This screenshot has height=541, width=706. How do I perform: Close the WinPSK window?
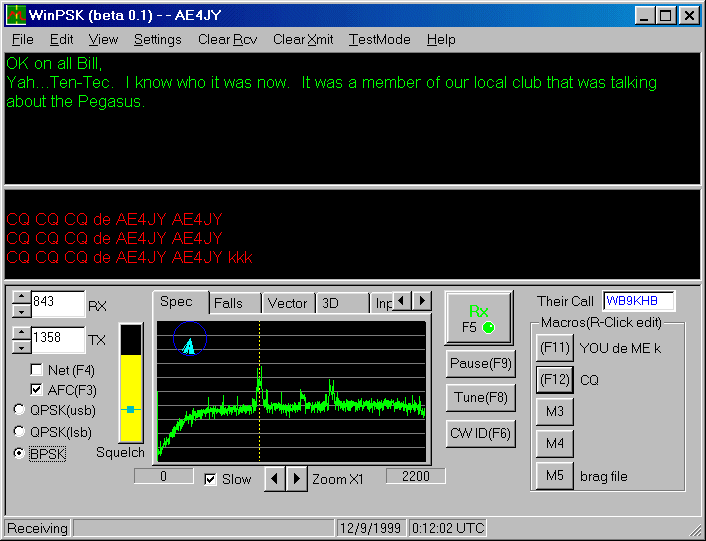[x=688, y=16]
